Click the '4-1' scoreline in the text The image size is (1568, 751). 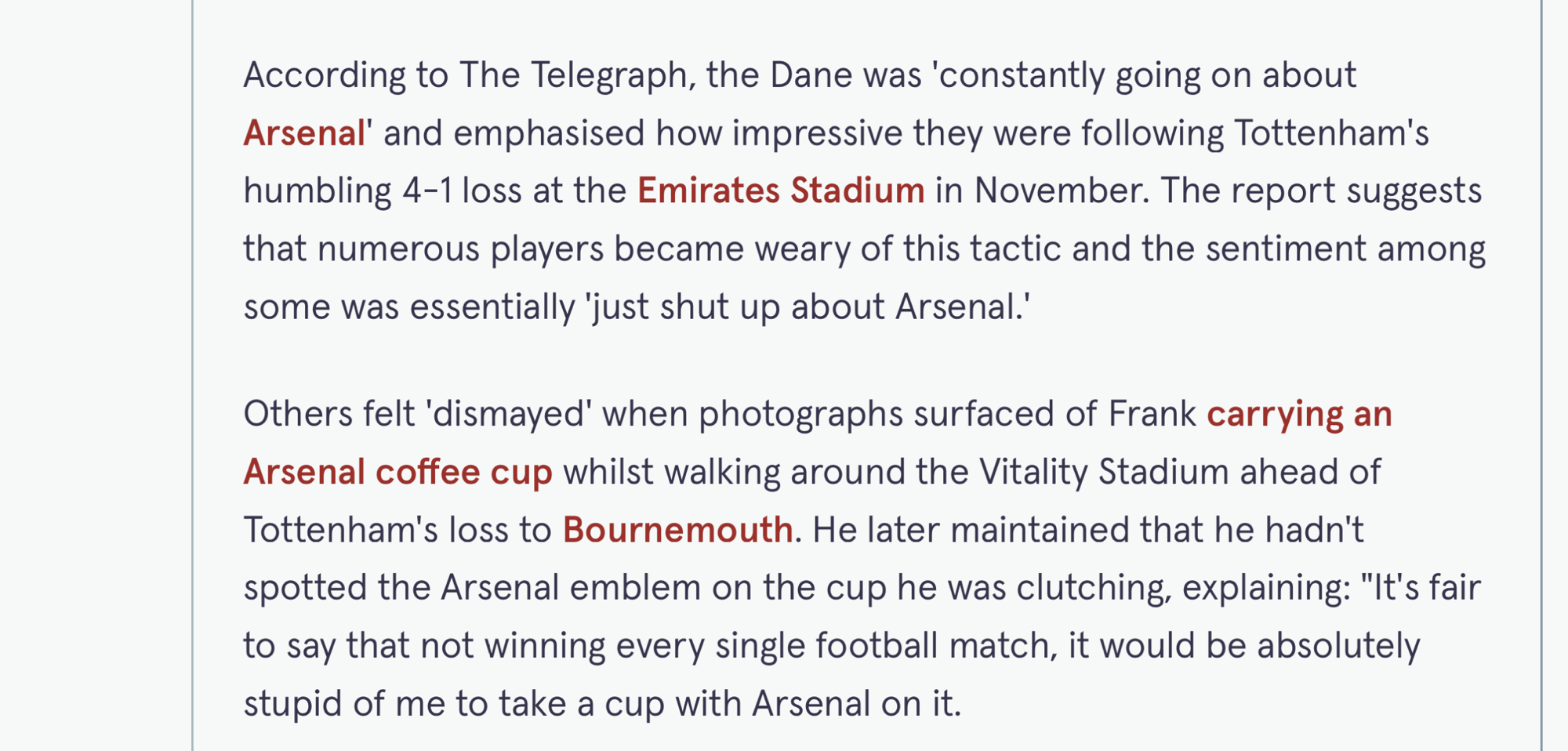[427, 191]
